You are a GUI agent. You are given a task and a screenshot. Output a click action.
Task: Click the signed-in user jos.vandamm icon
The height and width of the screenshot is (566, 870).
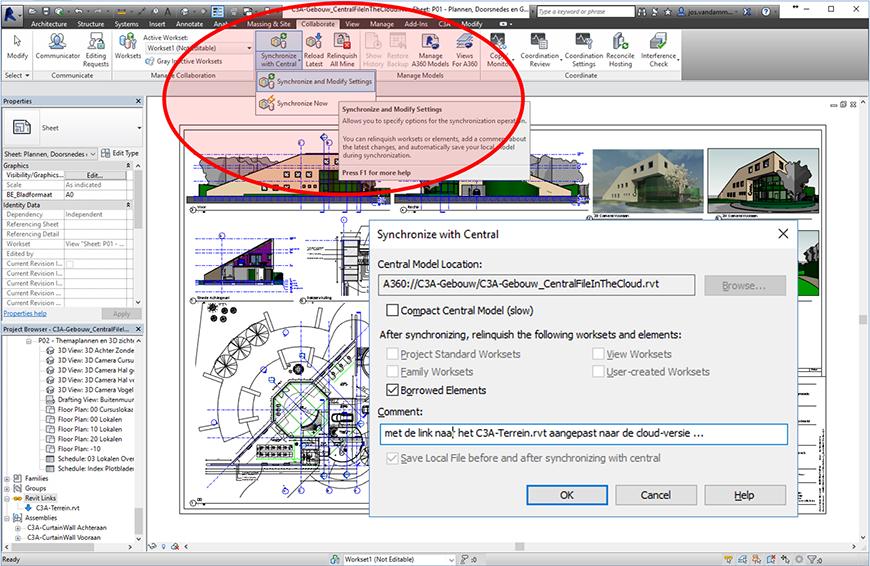(681, 11)
